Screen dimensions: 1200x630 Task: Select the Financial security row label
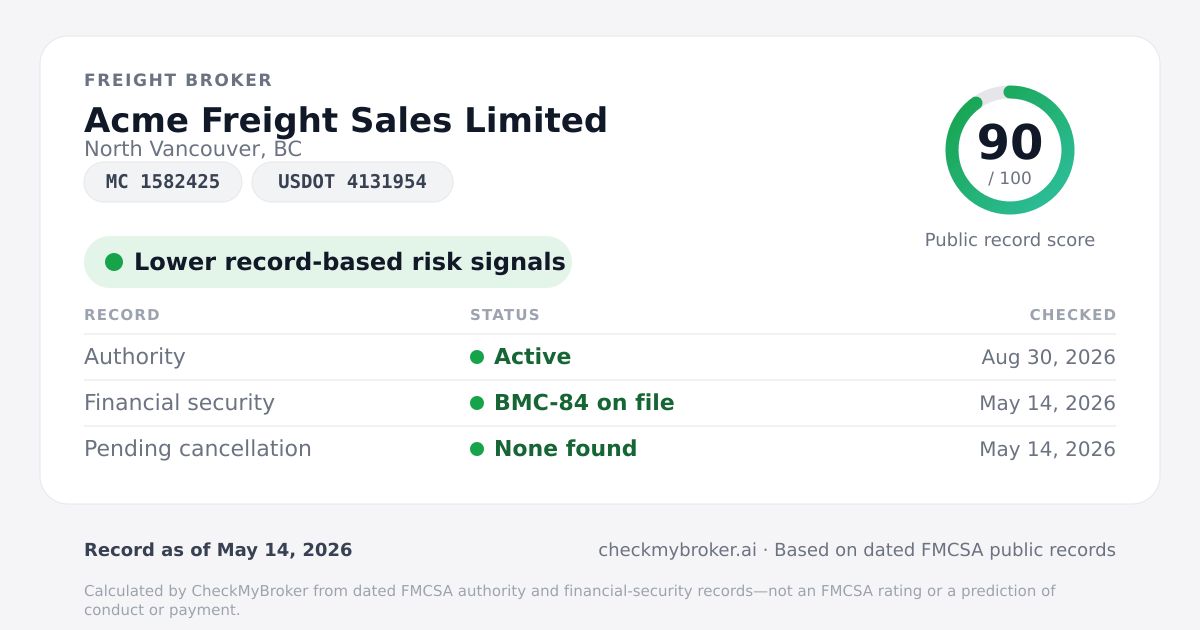tap(179, 403)
